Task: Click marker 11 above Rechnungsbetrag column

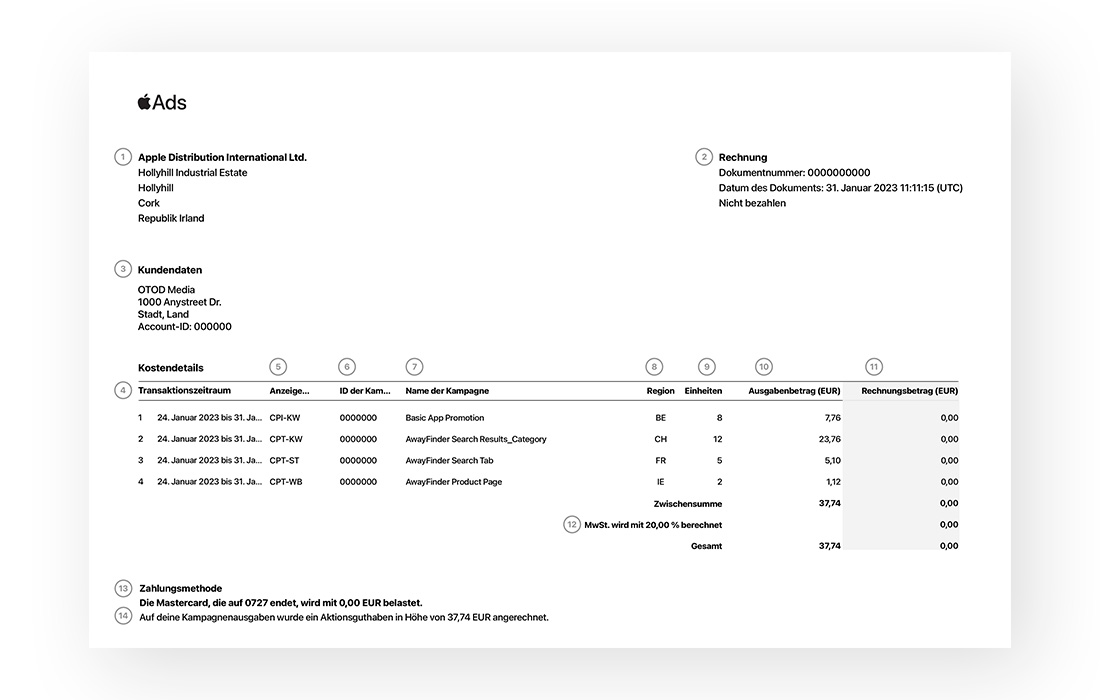Action: click(874, 367)
